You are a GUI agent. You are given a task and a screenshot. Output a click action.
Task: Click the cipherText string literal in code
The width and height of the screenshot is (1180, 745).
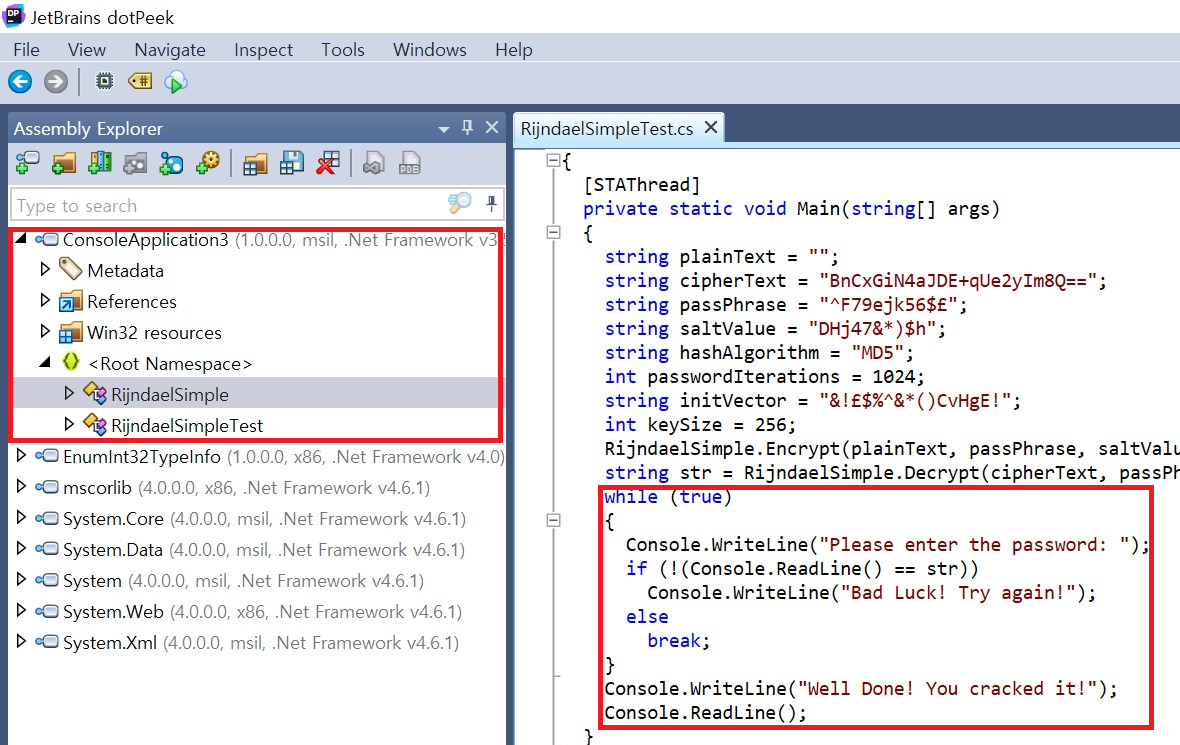click(x=958, y=281)
